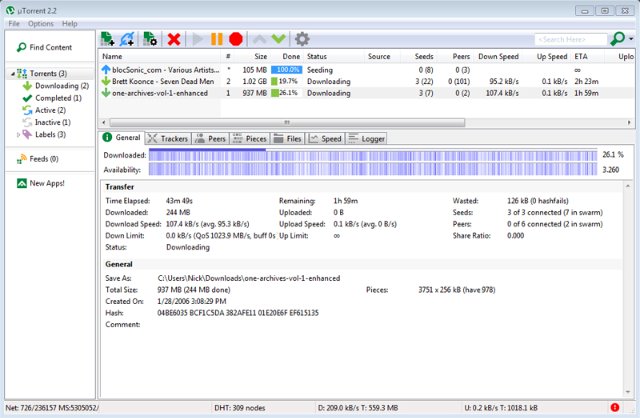This screenshot has width=640, height=418.
Task: Pause the selected torrent
Action: point(216,39)
